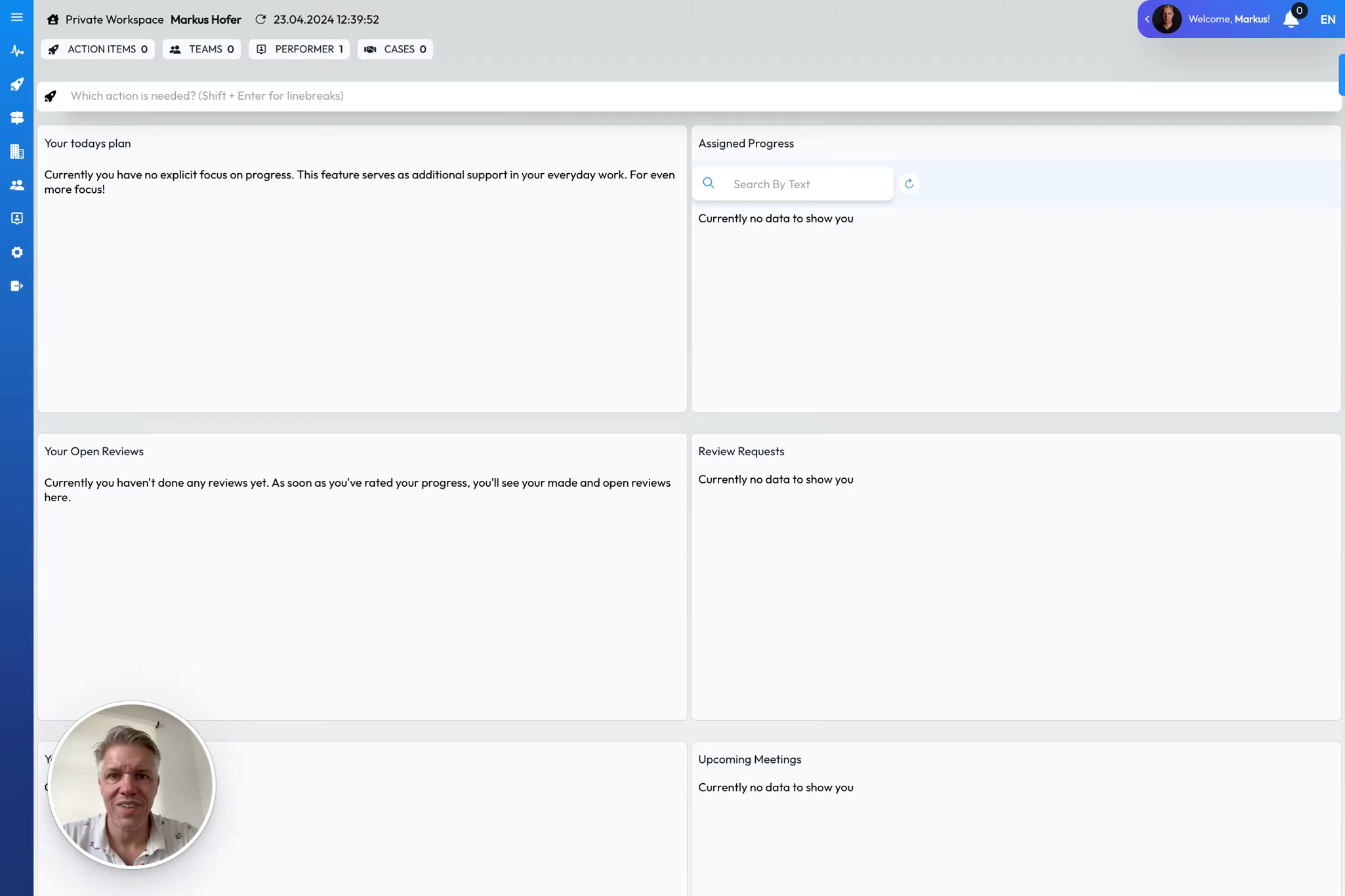Image resolution: width=1345 pixels, height=896 pixels.
Task: Click the signpost sidebar icon
Action: 17,118
